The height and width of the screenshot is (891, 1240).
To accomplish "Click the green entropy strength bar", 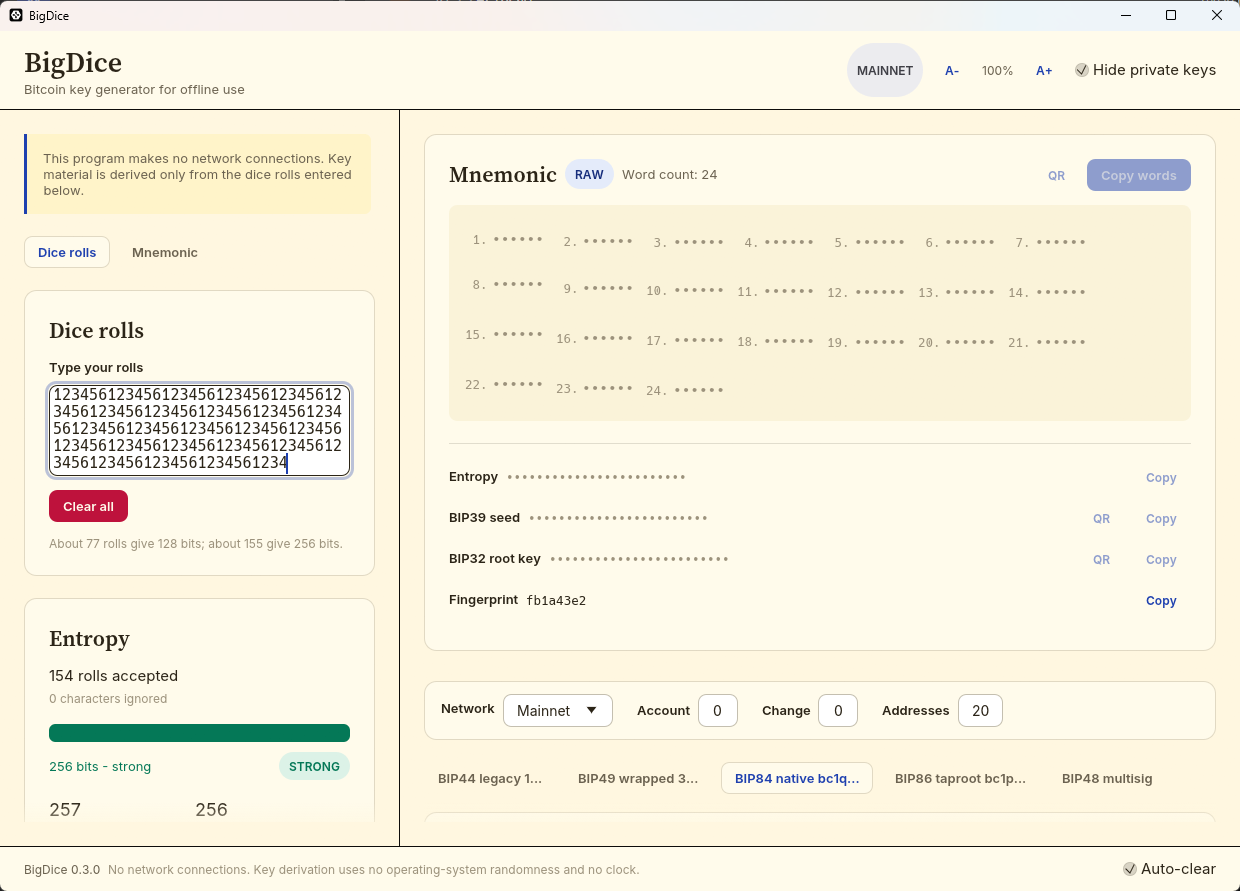I will coord(199,733).
